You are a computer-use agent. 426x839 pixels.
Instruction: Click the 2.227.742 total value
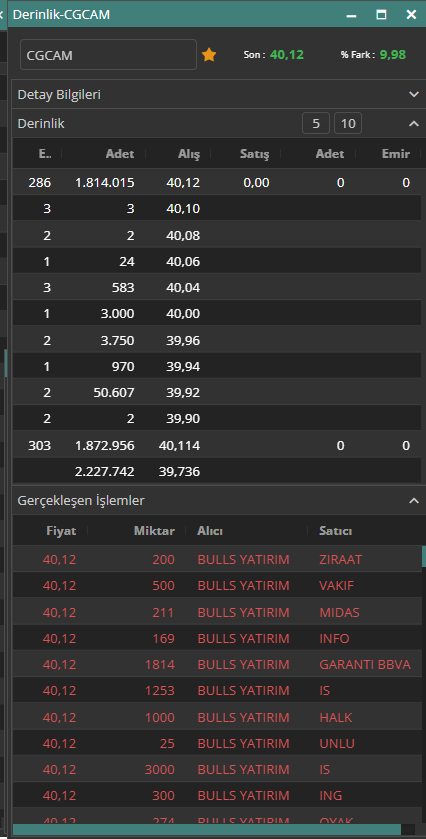pyautogui.click(x=105, y=471)
